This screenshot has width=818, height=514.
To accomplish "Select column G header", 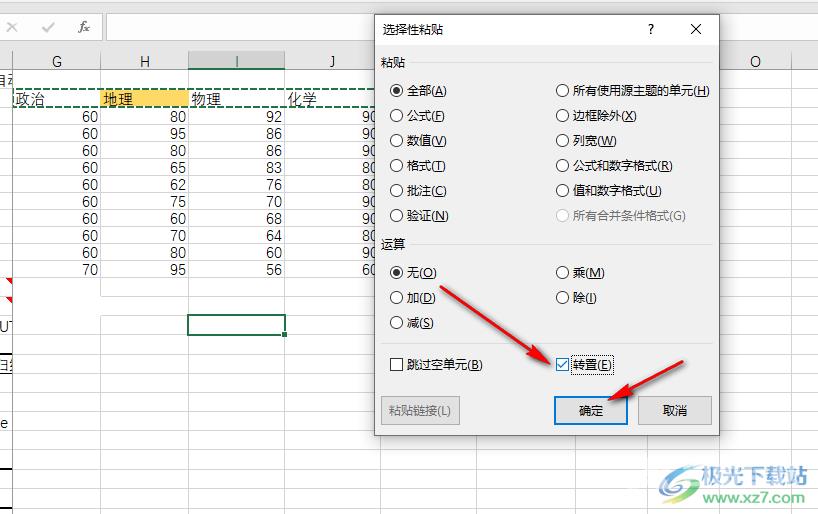I will (56, 61).
